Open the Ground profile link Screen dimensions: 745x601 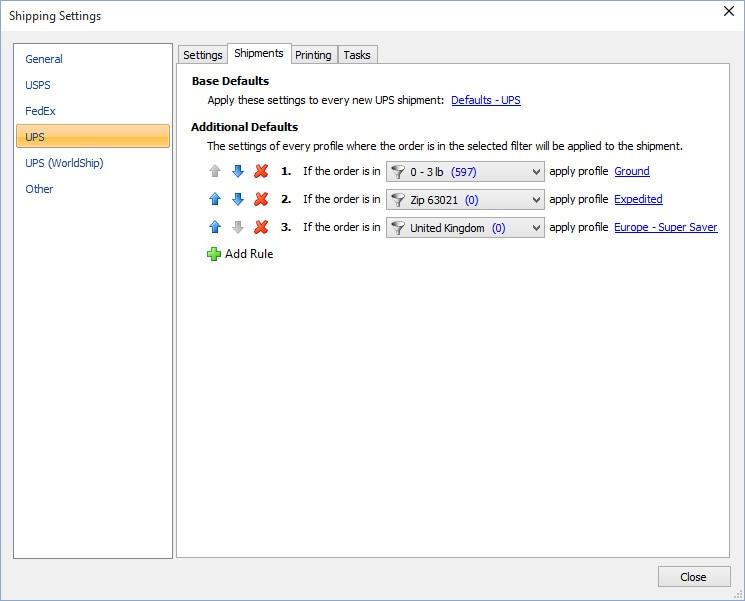pyautogui.click(x=632, y=171)
